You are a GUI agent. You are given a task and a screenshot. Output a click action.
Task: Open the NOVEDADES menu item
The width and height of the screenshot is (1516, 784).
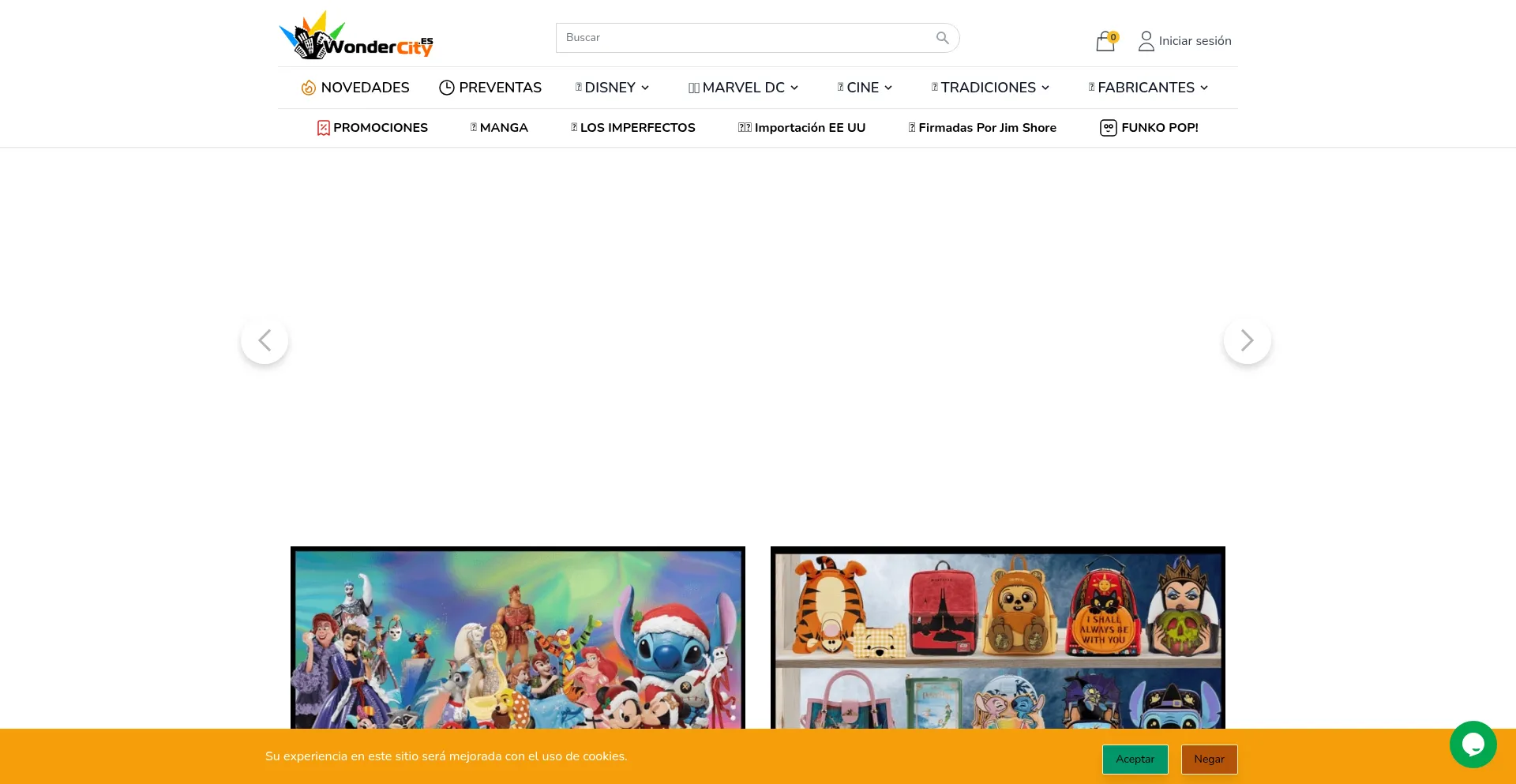pos(355,88)
